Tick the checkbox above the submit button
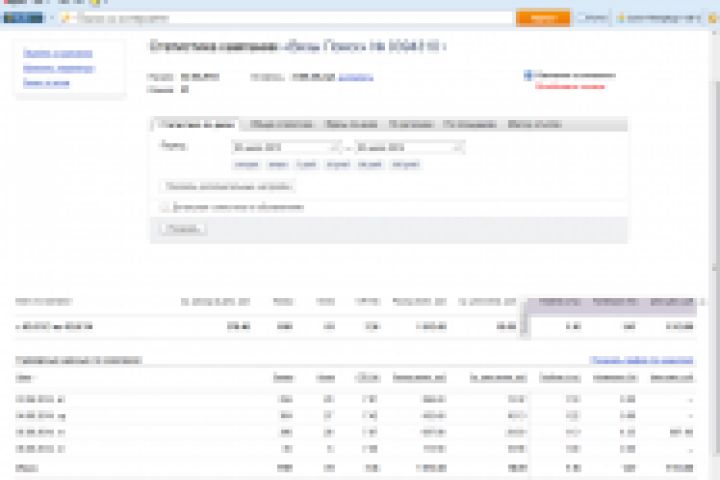This screenshot has width=720, height=480. click(164, 207)
